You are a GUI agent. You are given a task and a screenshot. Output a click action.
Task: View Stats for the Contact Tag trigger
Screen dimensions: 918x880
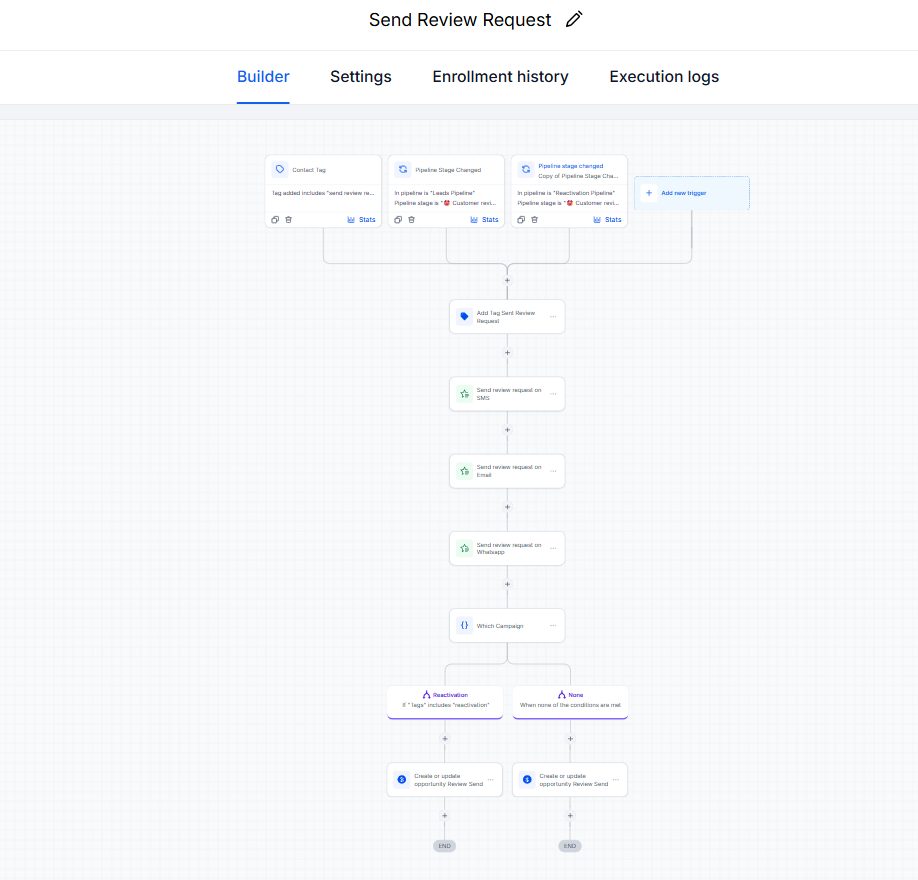pos(361,220)
